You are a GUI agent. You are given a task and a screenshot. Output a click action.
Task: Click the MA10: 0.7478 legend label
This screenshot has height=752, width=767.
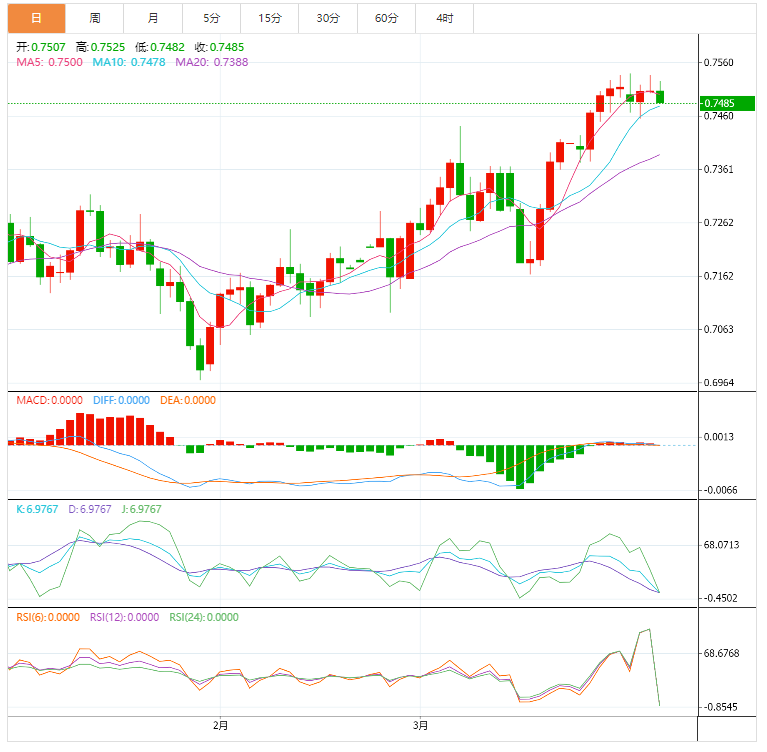130,62
